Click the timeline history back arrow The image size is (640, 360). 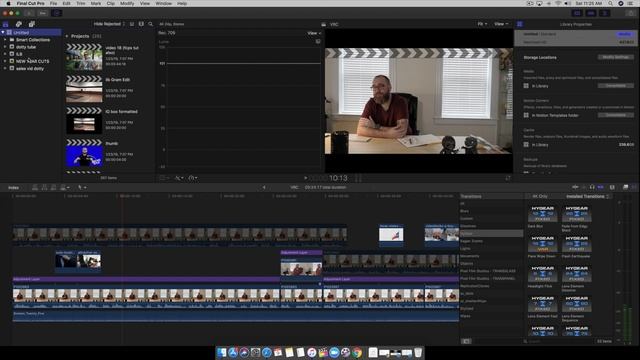click(x=264, y=187)
